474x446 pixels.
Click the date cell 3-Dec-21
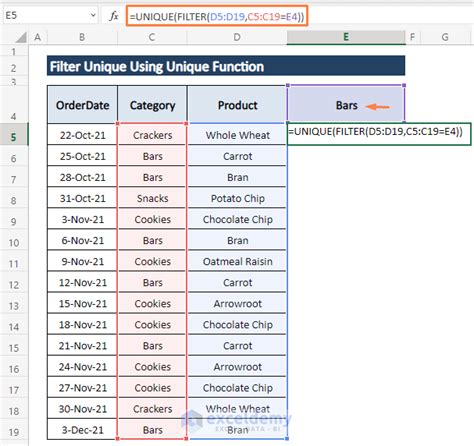coord(82,429)
